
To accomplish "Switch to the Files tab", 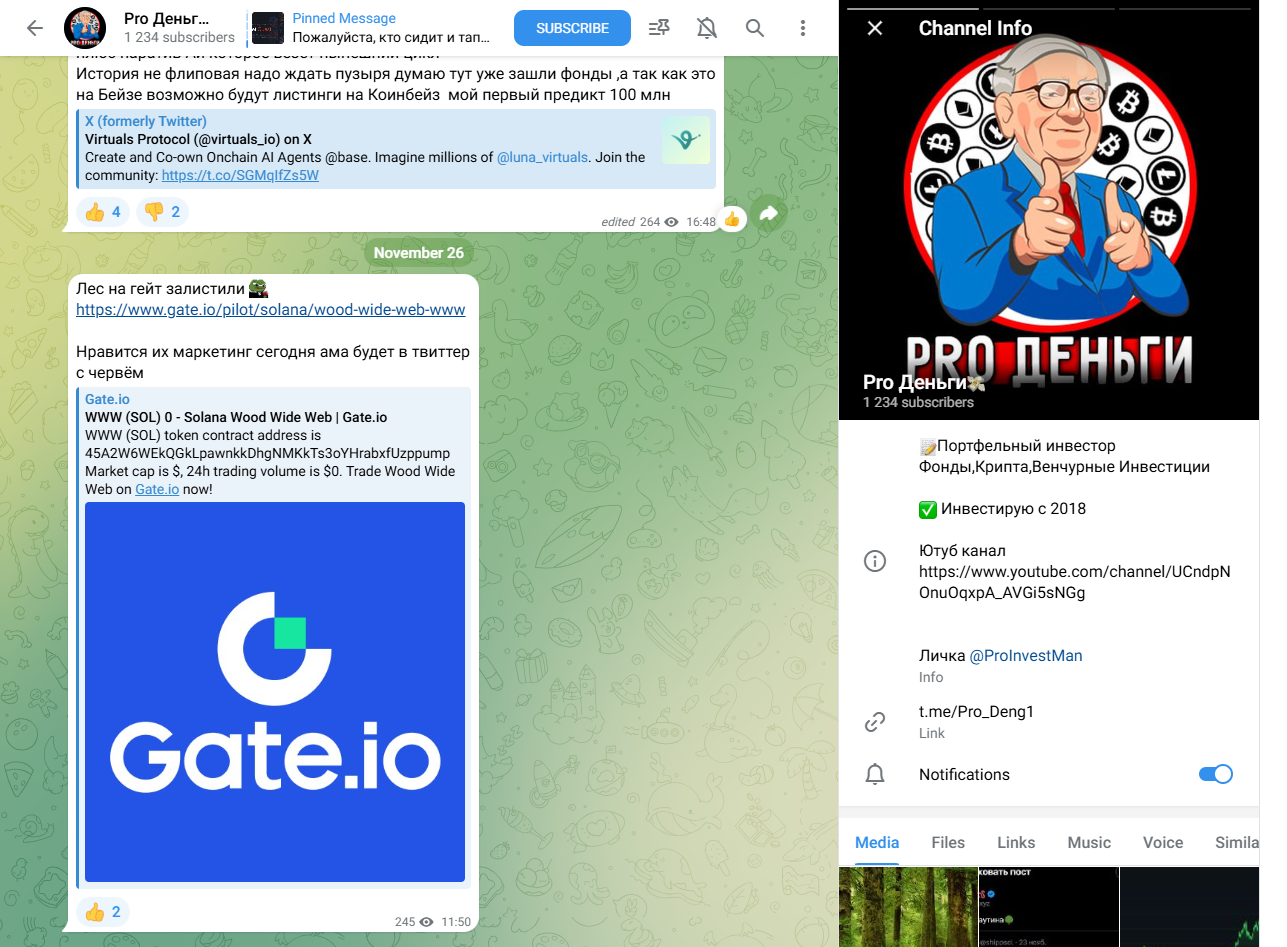I will click(948, 843).
